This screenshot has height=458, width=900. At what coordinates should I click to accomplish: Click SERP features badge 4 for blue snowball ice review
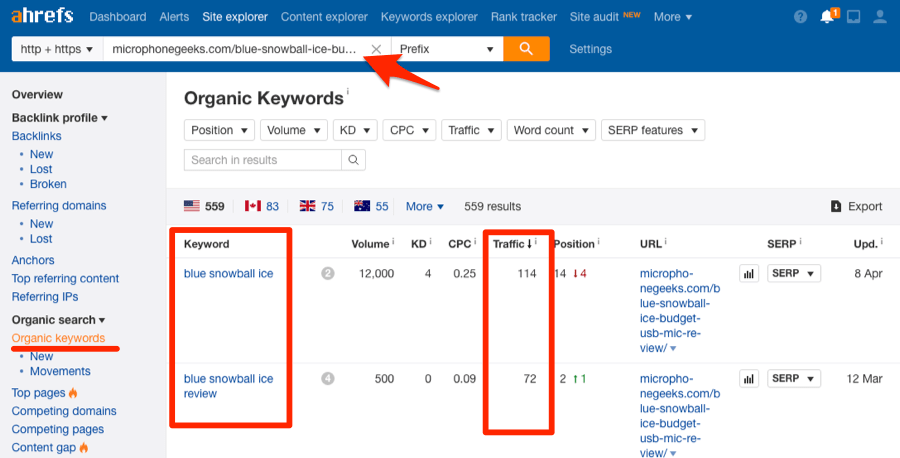pos(328,379)
